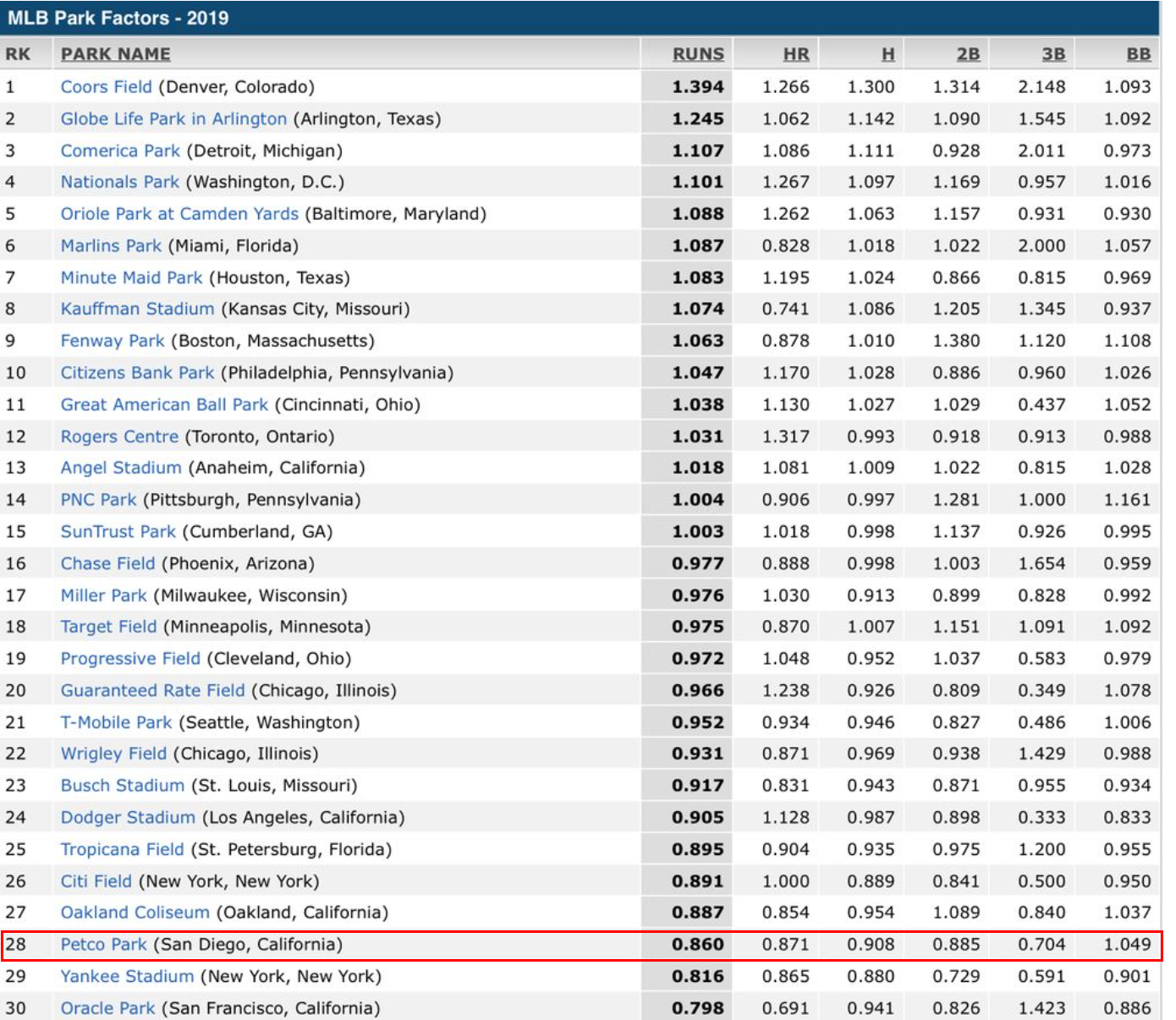Image resolution: width=1176 pixels, height=1020 pixels.
Task: Open the Coors Field park link
Action: (x=106, y=87)
